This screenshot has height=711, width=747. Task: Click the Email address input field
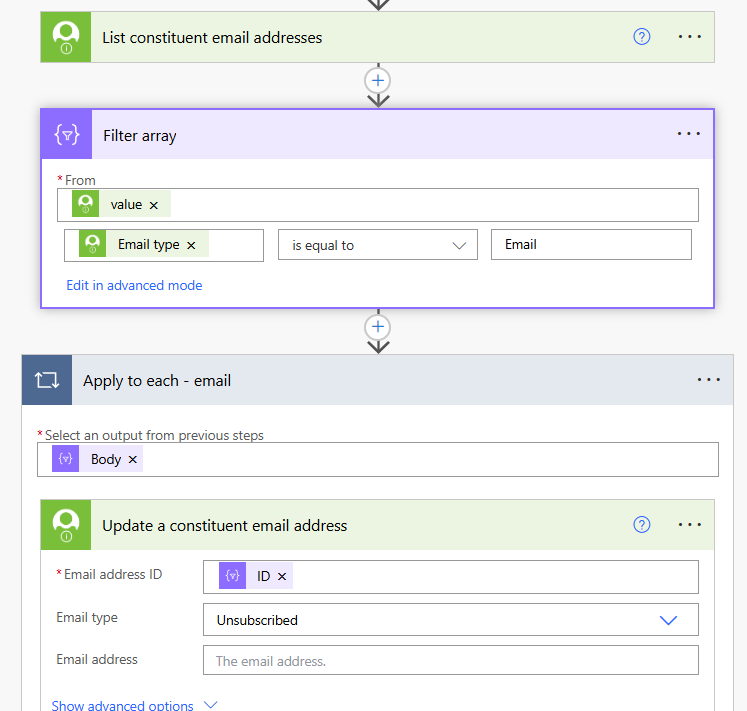[450, 660]
